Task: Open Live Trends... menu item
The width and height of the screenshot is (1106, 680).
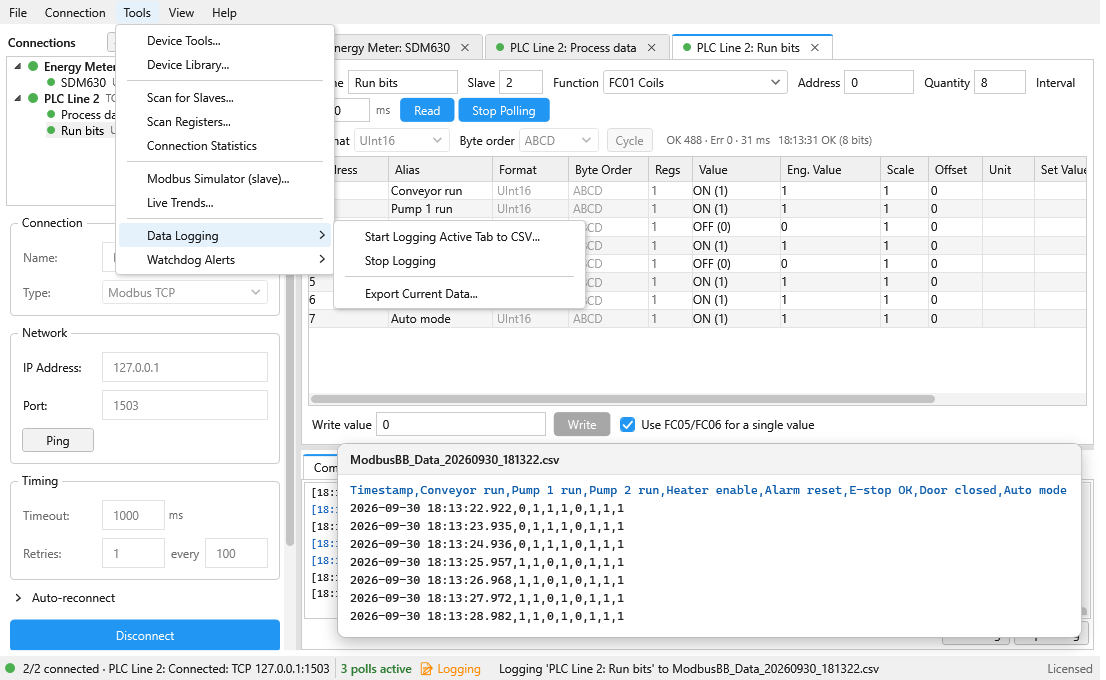Action: (x=224, y=203)
